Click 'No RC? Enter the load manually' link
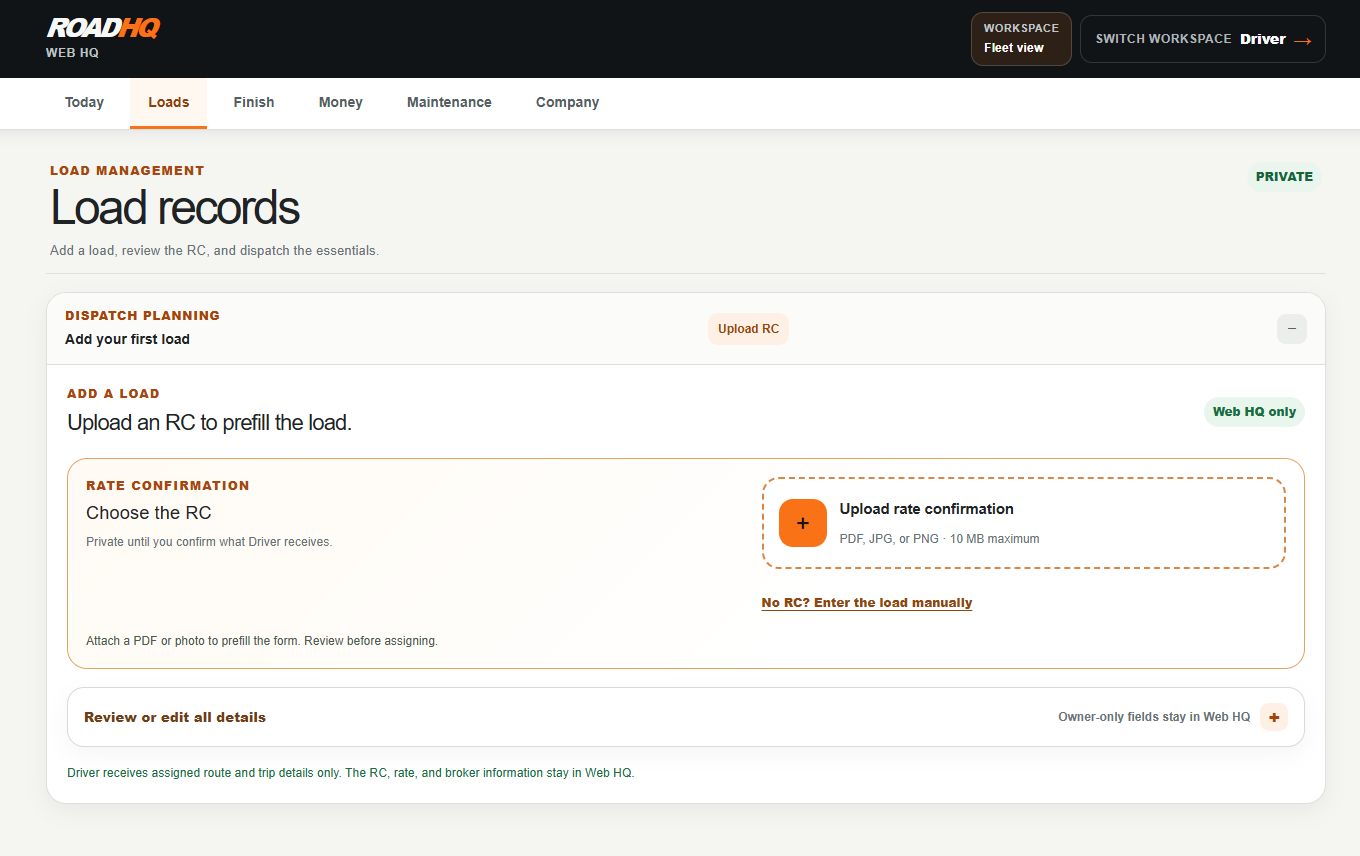Image resolution: width=1360 pixels, height=856 pixels. click(867, 603)
